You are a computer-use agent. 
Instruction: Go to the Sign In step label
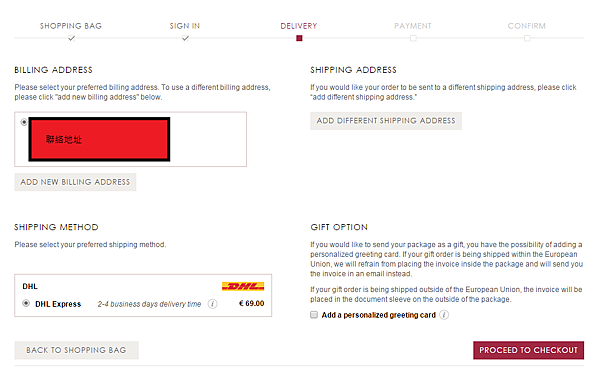point(185,26)
